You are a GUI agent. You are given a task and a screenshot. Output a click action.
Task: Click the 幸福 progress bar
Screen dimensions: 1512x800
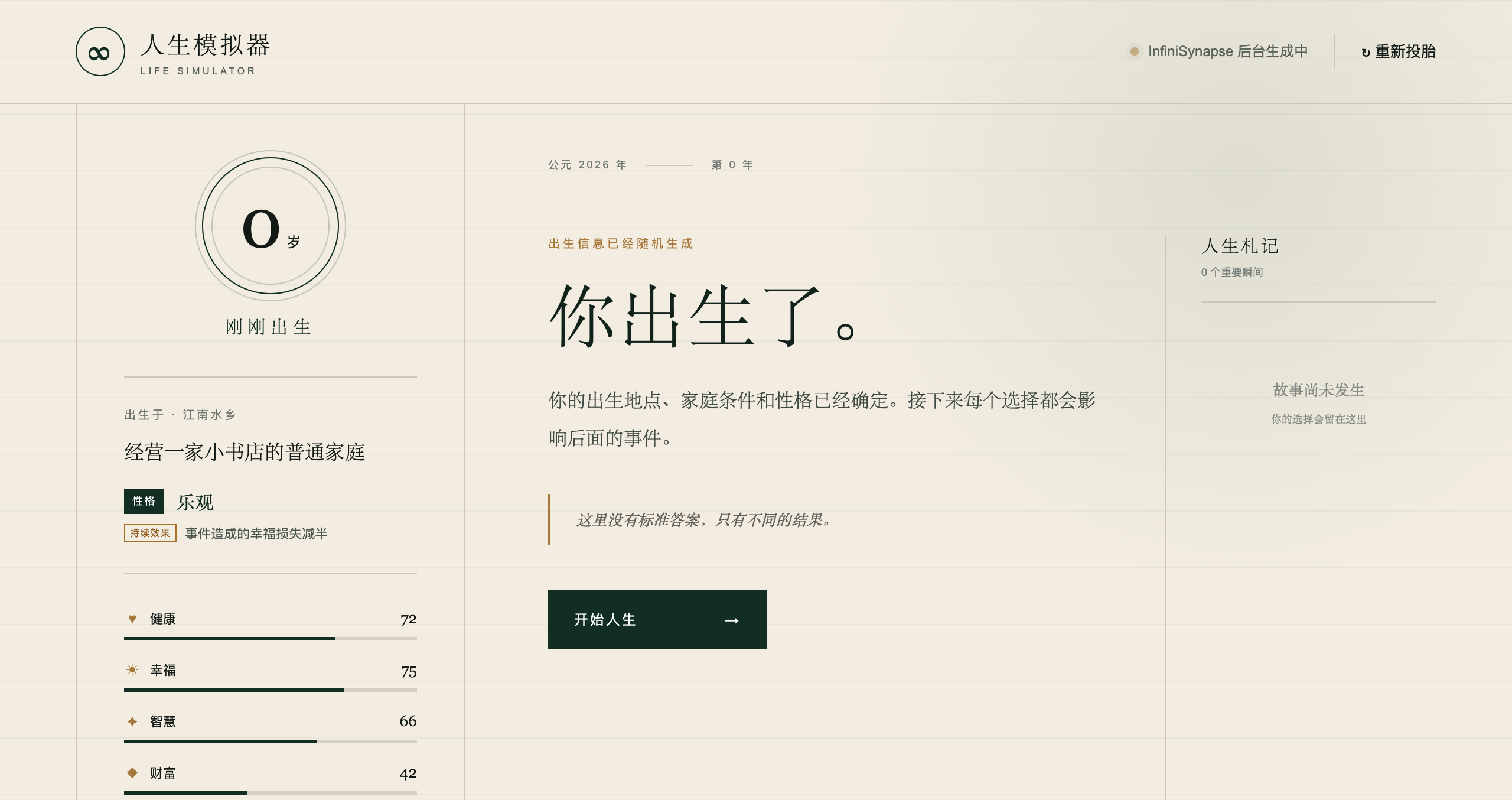[271, 690]
